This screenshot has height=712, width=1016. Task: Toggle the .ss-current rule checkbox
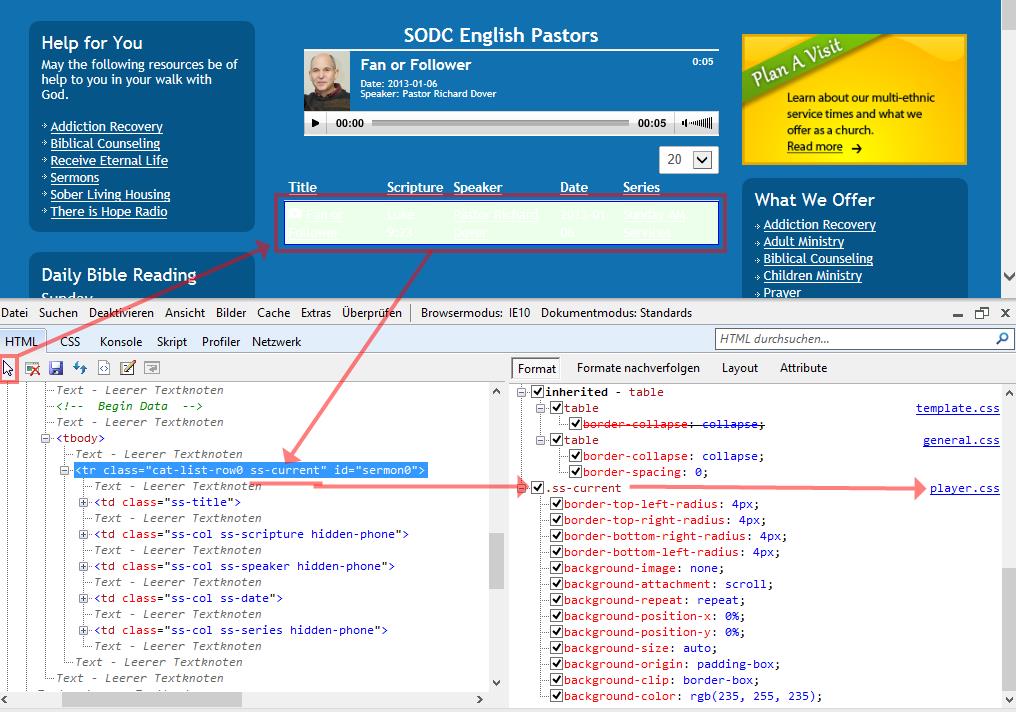(537, 488)
